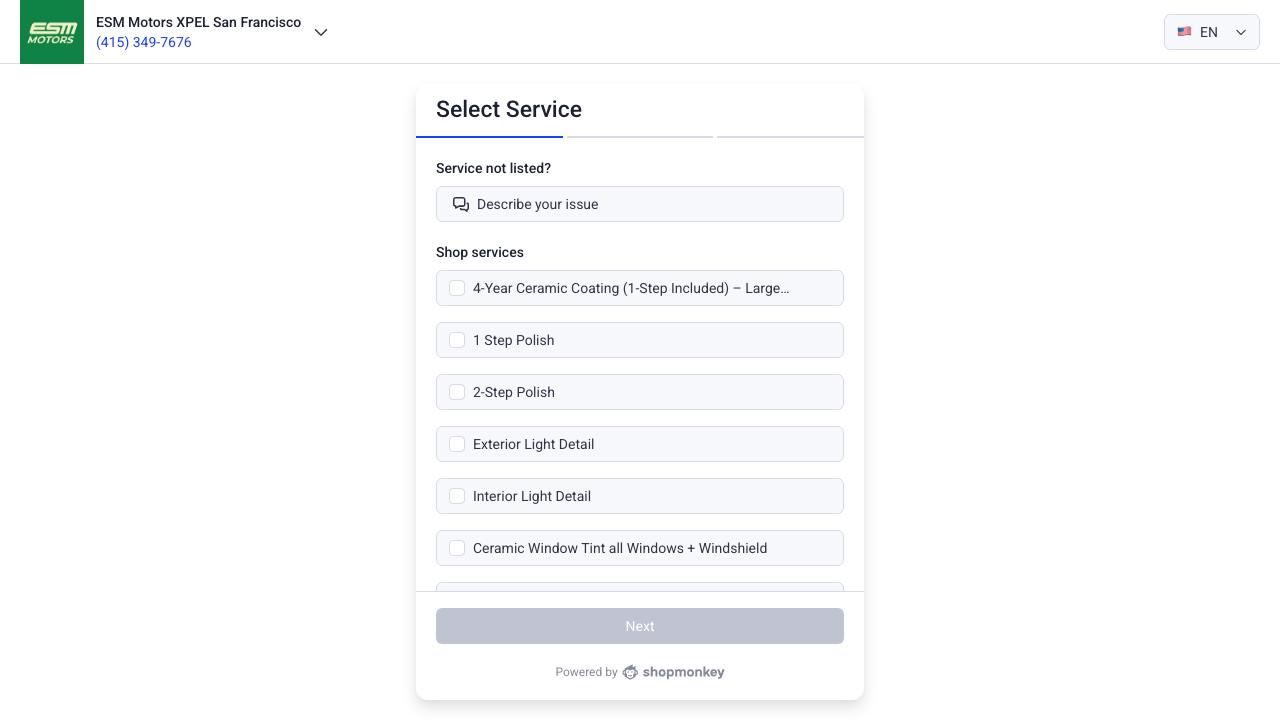
Task: Click the ESM Motors XPEL San Francisco name
Action: [x=198, y=22]
